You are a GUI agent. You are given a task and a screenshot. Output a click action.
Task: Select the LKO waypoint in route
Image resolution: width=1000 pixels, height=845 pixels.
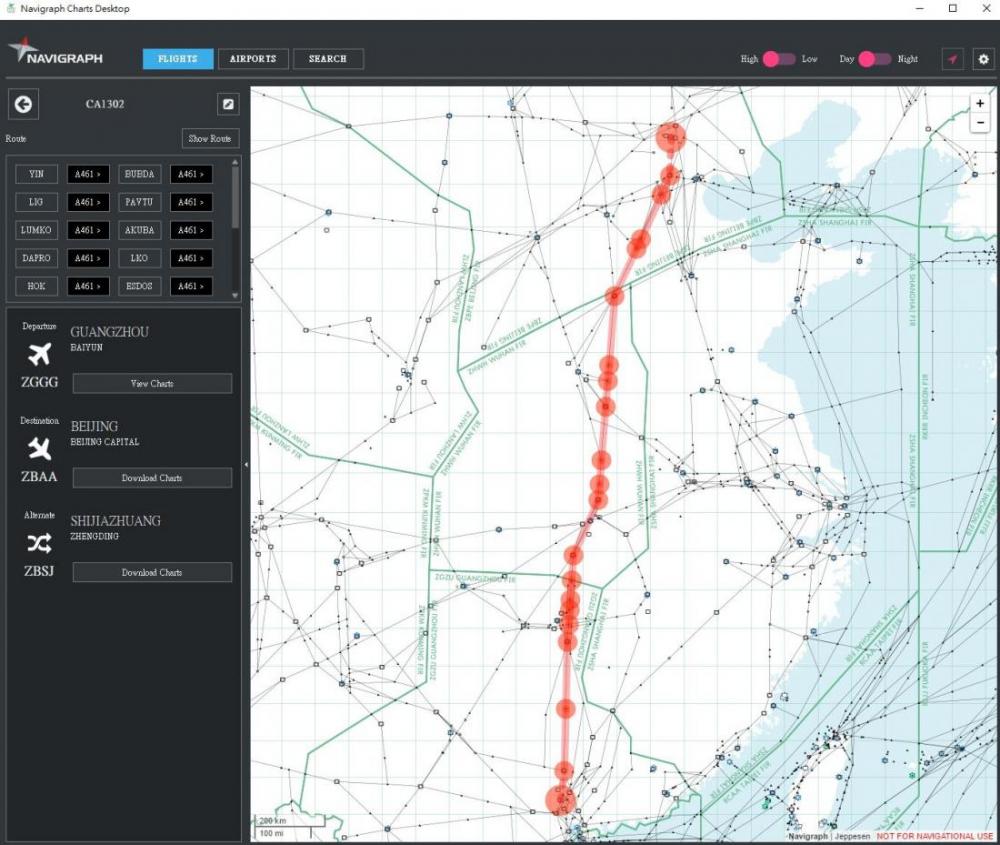click(x=139, y=258)
